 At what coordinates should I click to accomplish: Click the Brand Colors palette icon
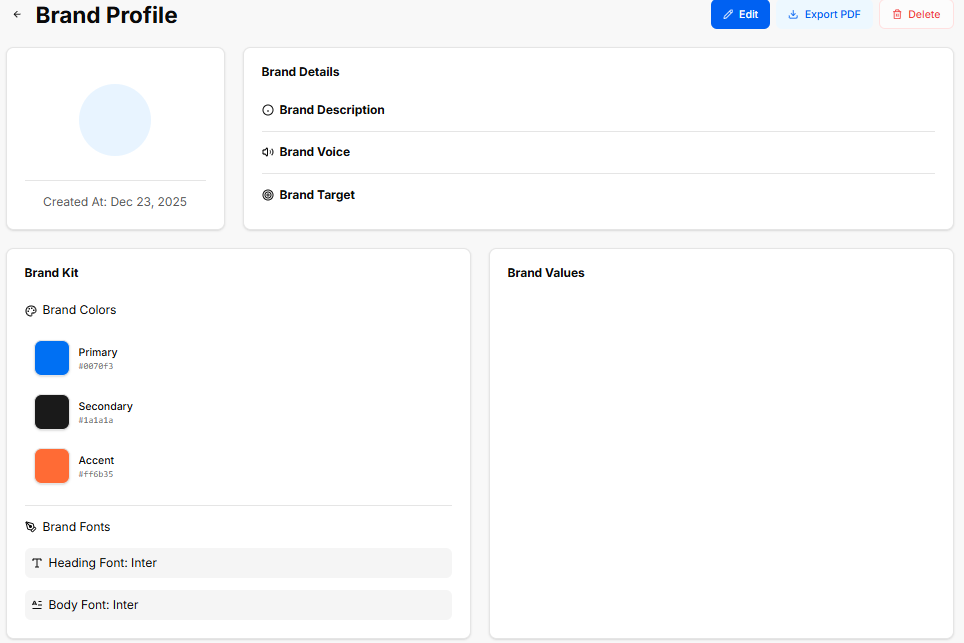[31, 310]
